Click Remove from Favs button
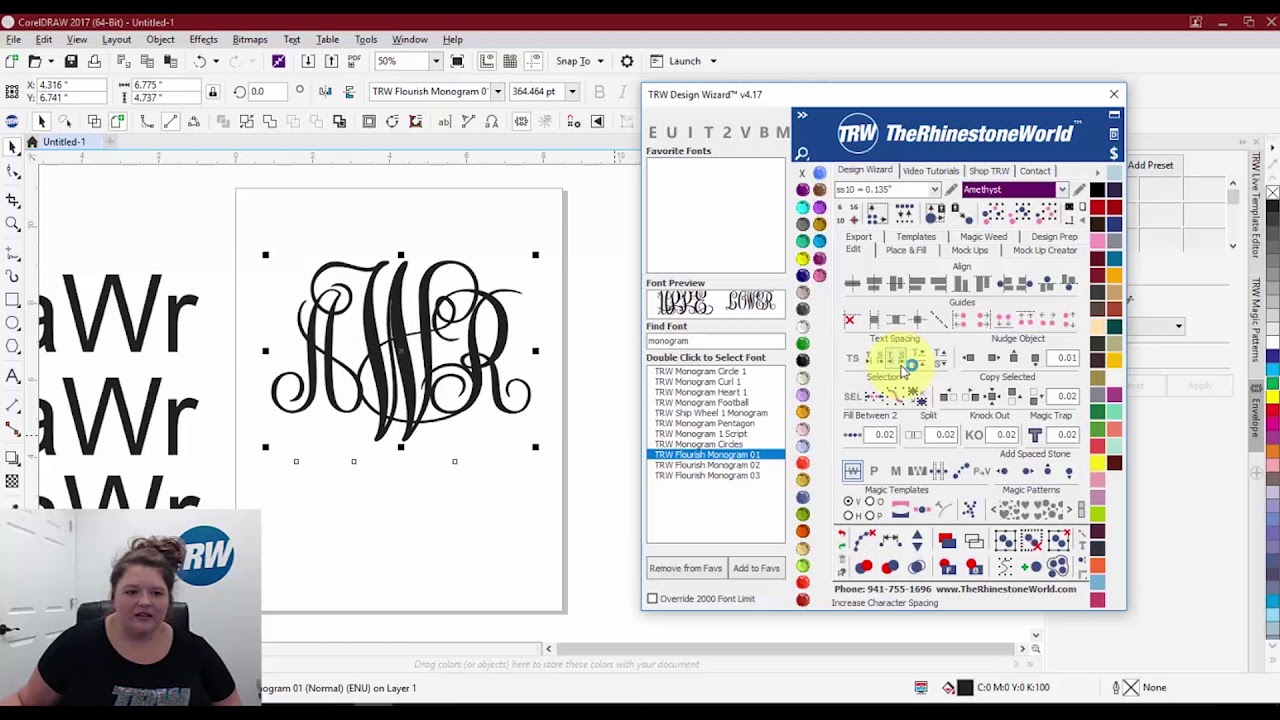Image resolution: width=1280 pixels, height=720 pixels. (x=685, y=568)
